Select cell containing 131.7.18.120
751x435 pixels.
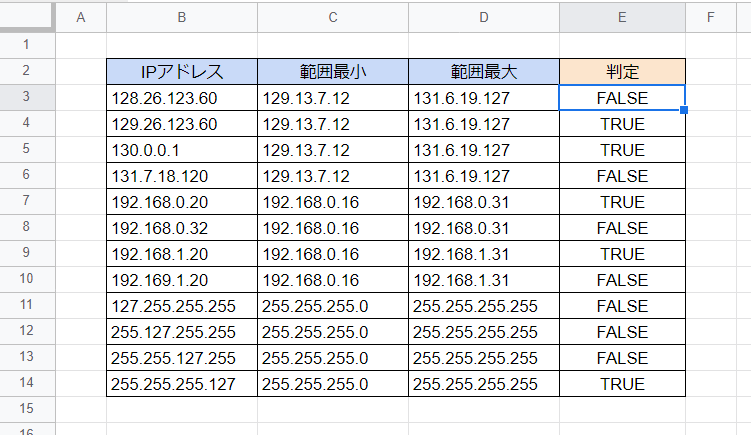tap(182, 176)
